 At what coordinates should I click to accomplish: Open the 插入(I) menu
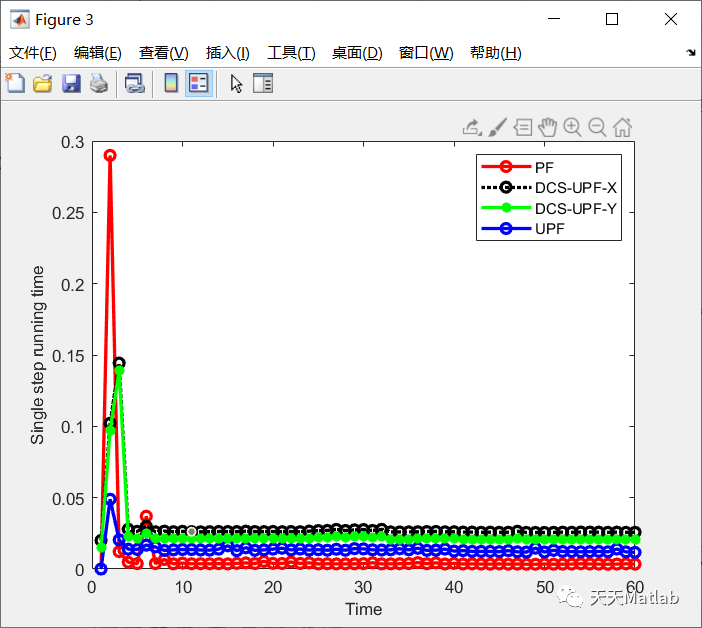[227, 53]
